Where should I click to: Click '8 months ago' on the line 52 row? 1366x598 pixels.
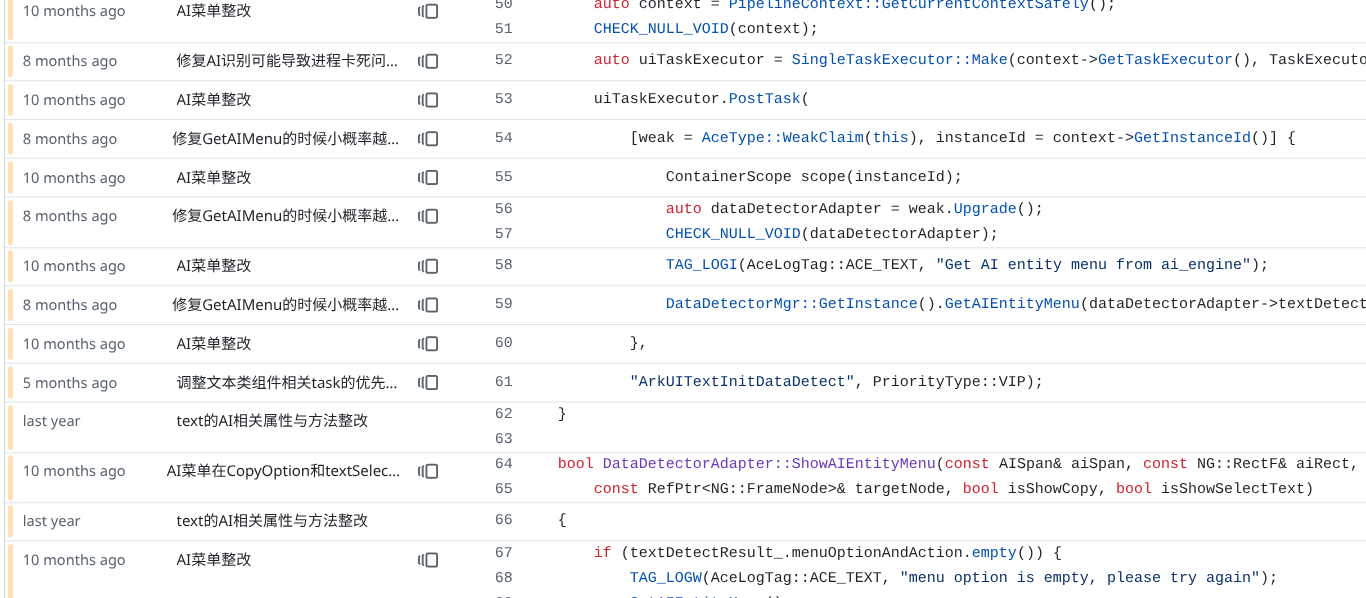[70, 61]
